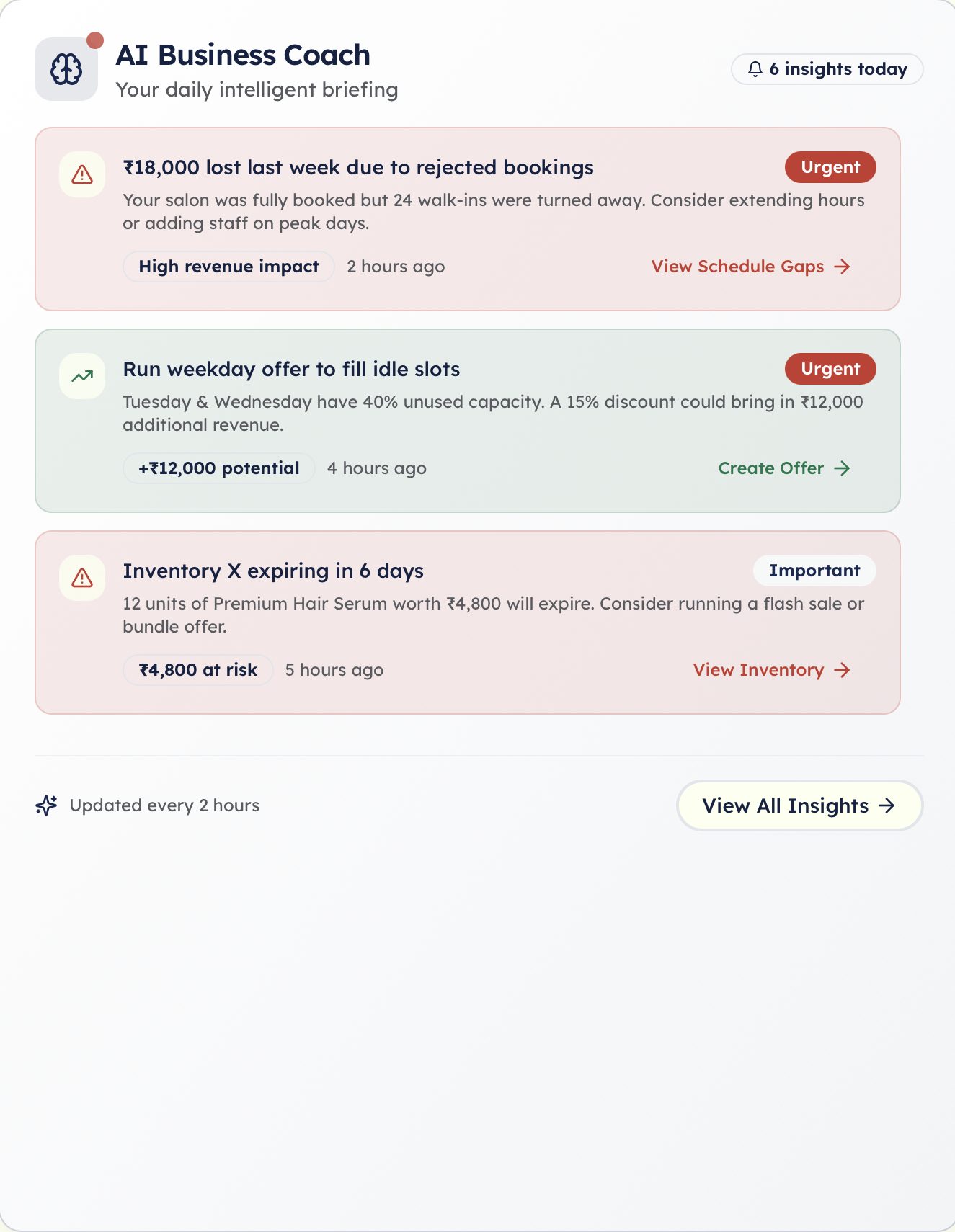Click the trending-up icon on weekday offer card

click(82, 376)
